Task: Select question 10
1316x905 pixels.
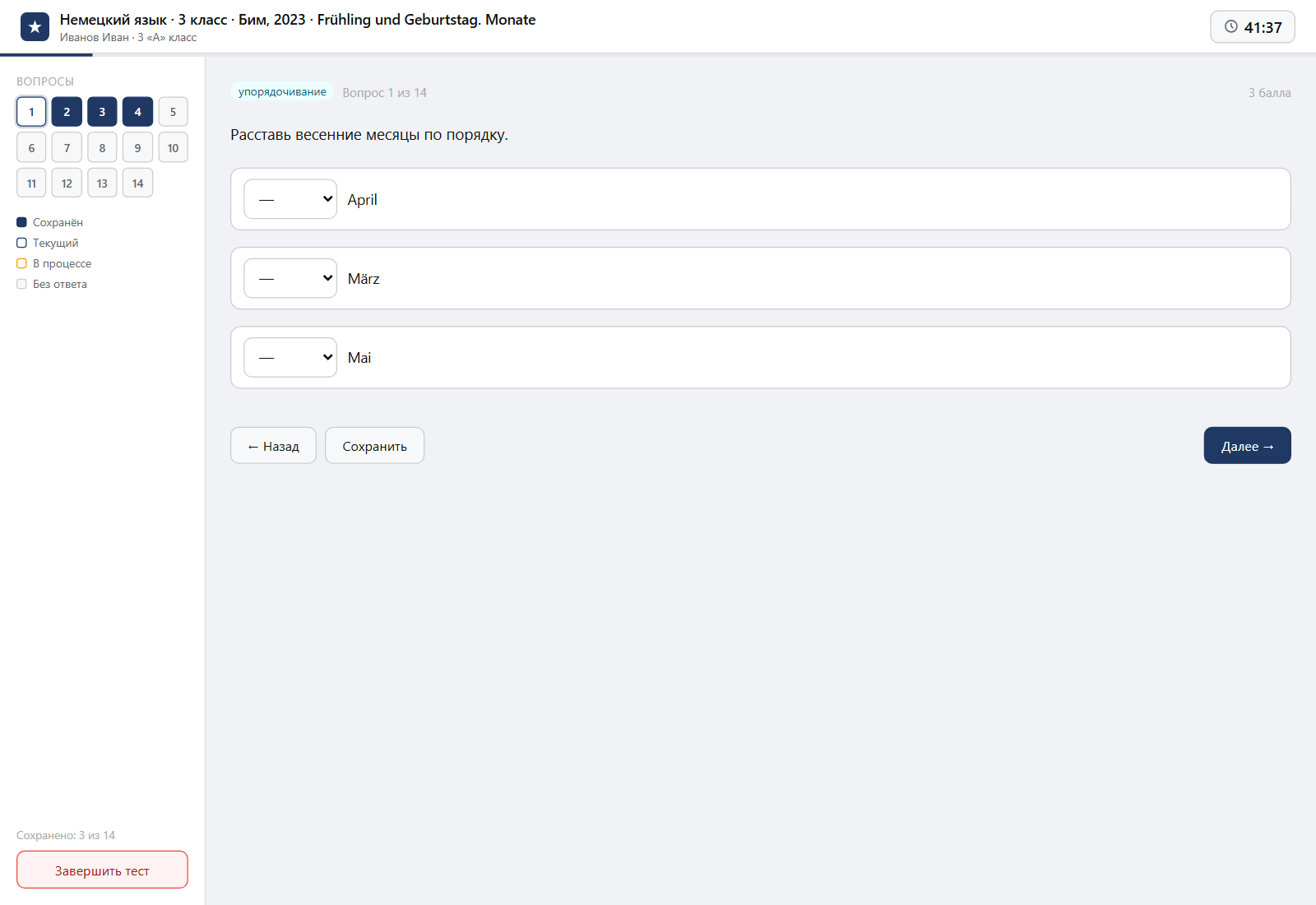Action: click(x=173, y=147)
